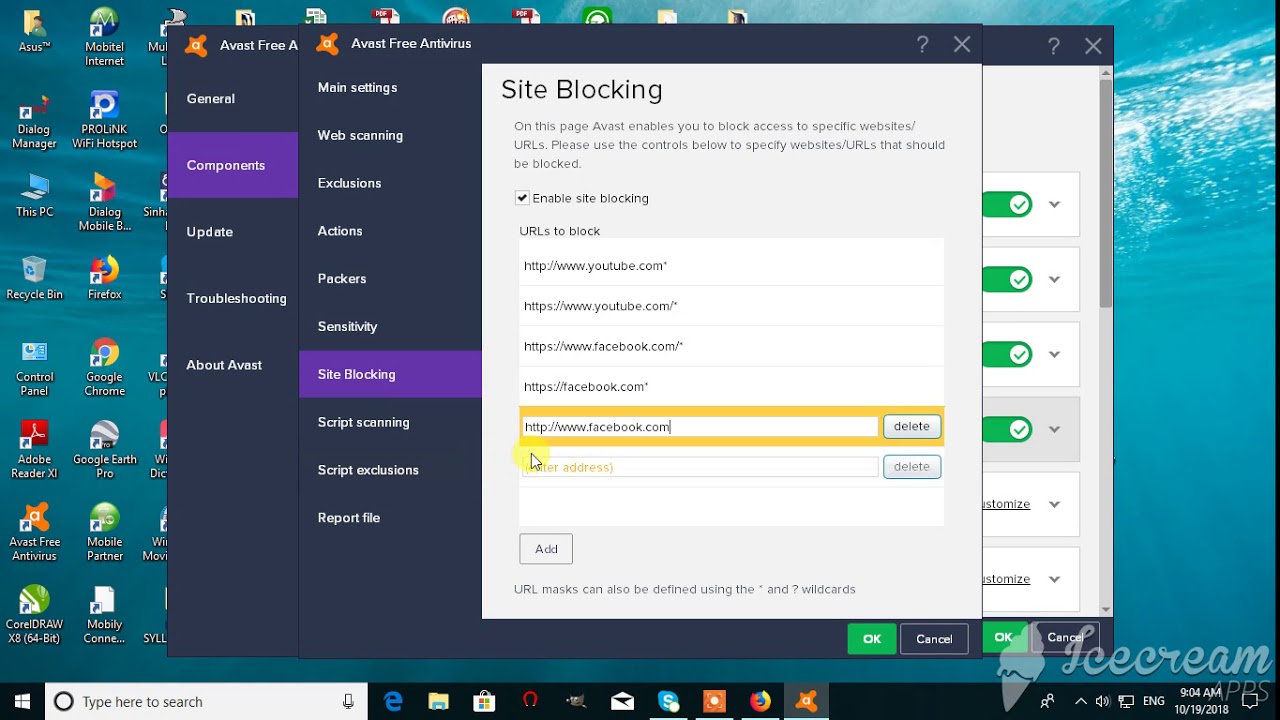
Task: Open Adobe Reader XI shortcut
Action: point(34,450)
